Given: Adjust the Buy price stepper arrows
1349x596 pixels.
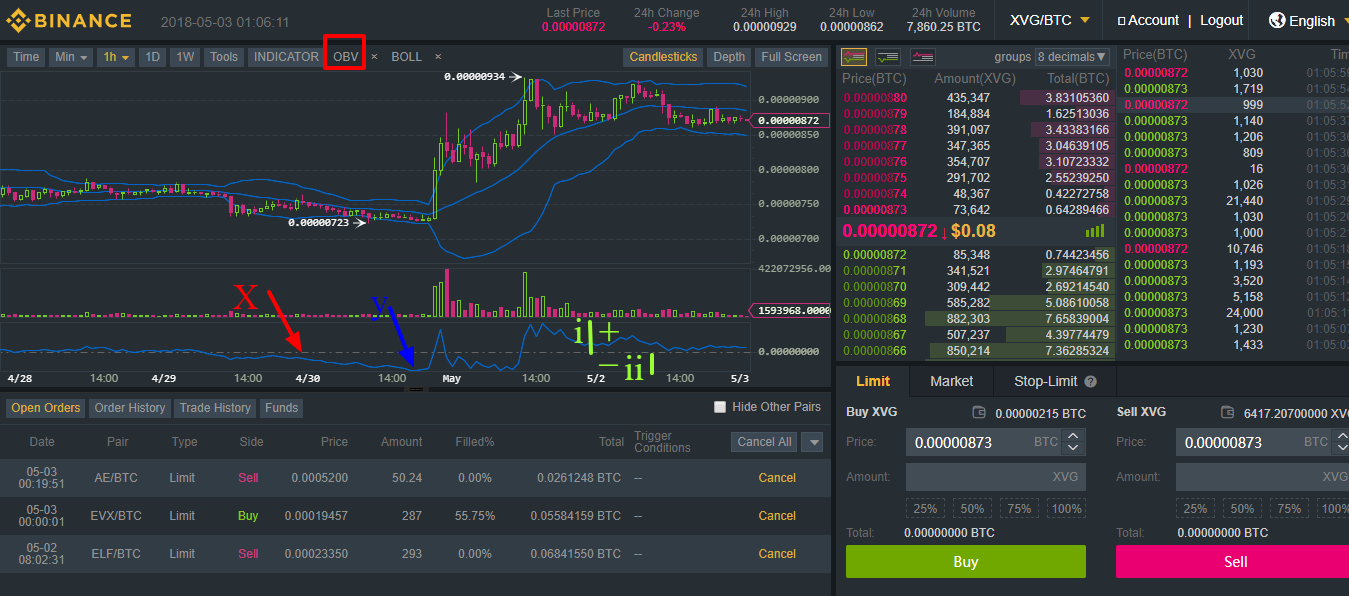Looking at the screenshot, I should (x=1074, y=442).
